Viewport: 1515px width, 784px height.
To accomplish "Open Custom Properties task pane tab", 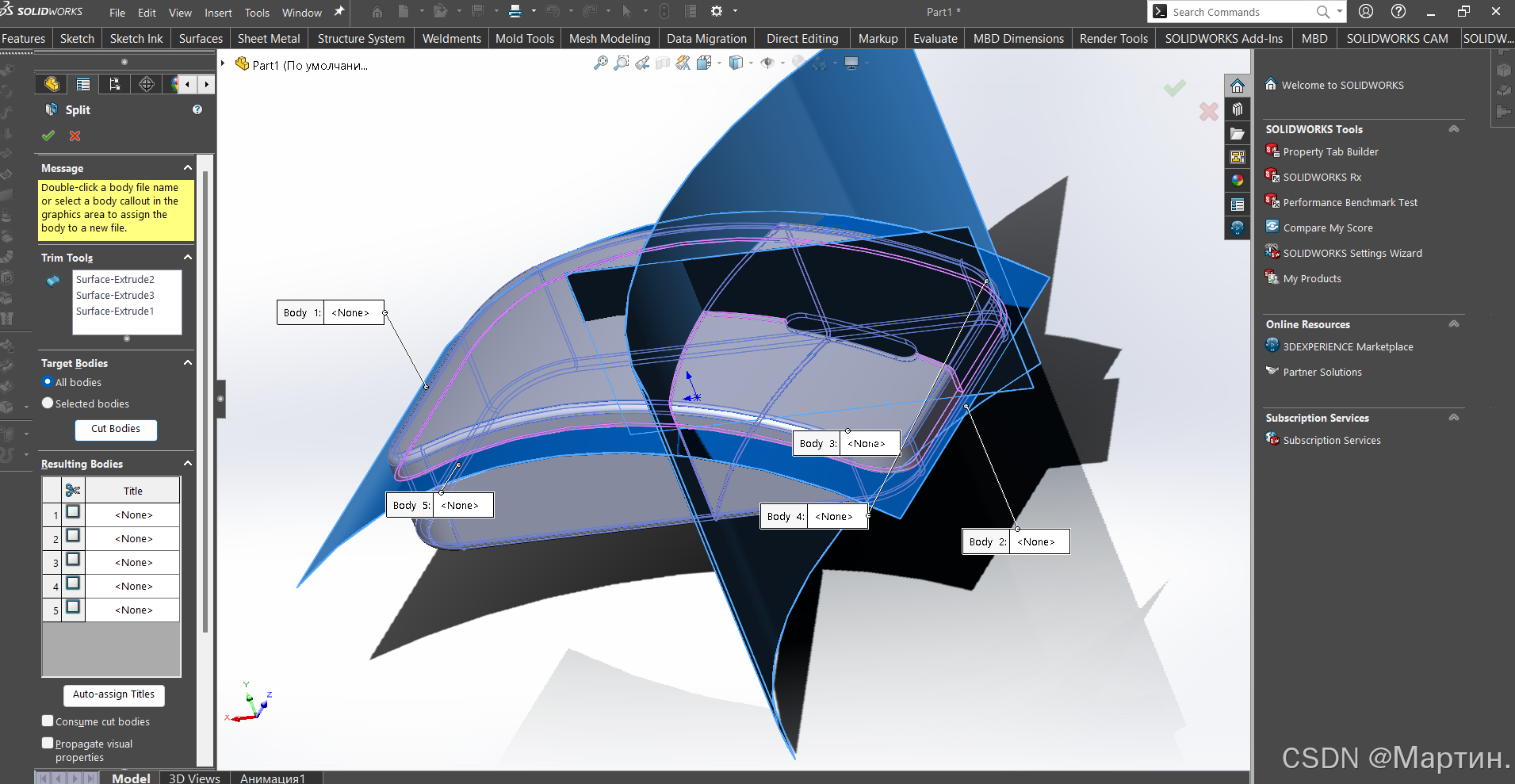I will 1238,205.
